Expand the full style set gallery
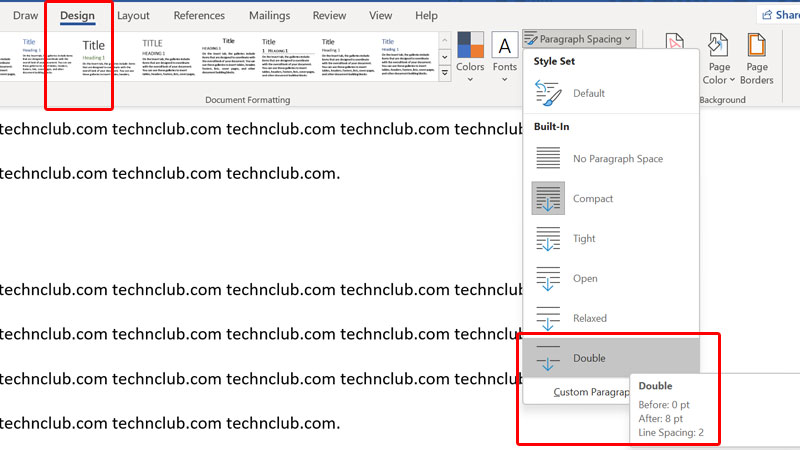 445,73
